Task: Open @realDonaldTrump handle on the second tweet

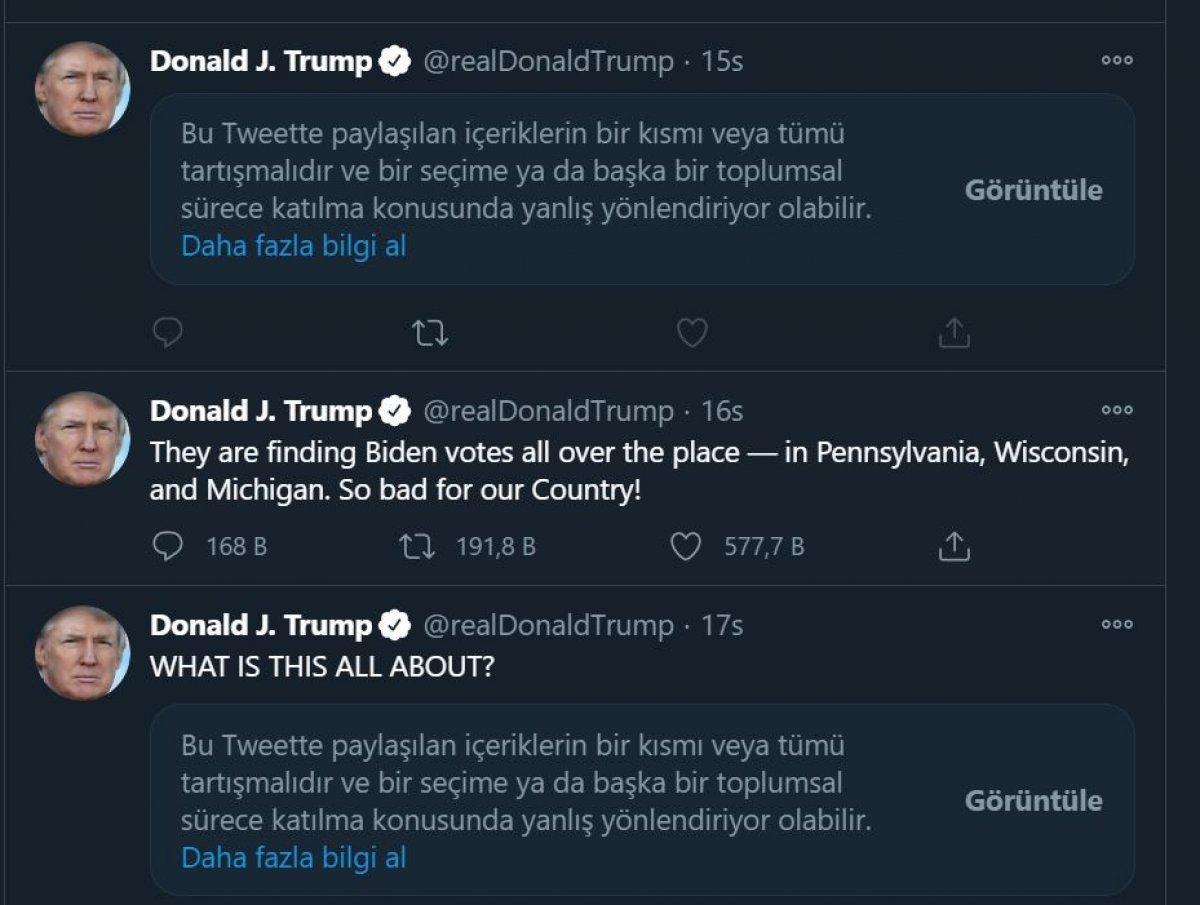Action: click(548, 410)
